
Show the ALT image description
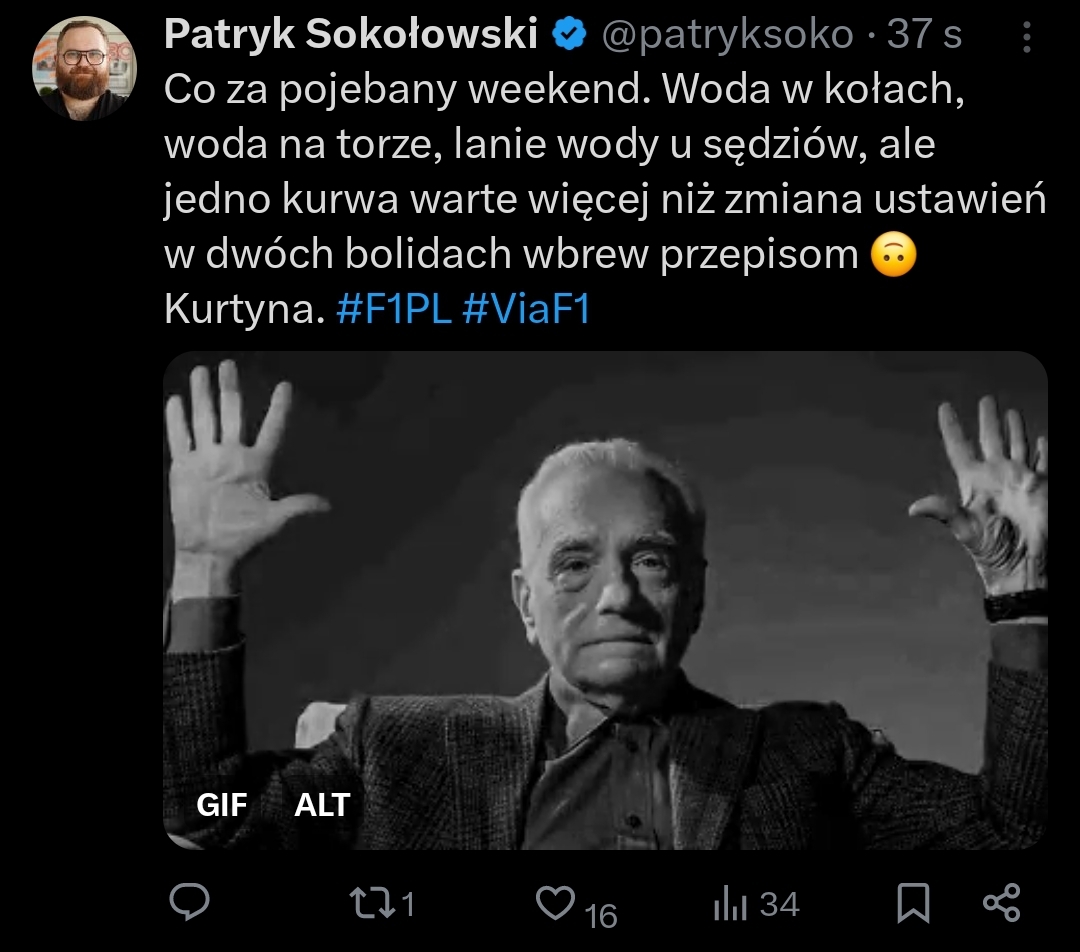pyautogui.click(x=322, y=805)
